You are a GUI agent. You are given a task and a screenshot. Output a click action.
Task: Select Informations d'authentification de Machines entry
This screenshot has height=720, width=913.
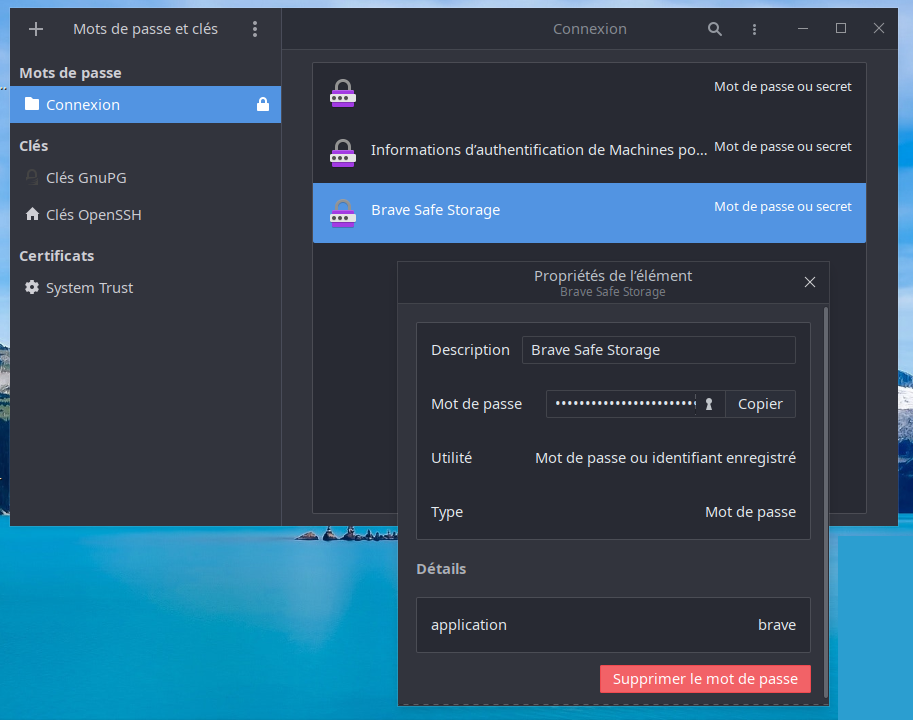(538, 150)
